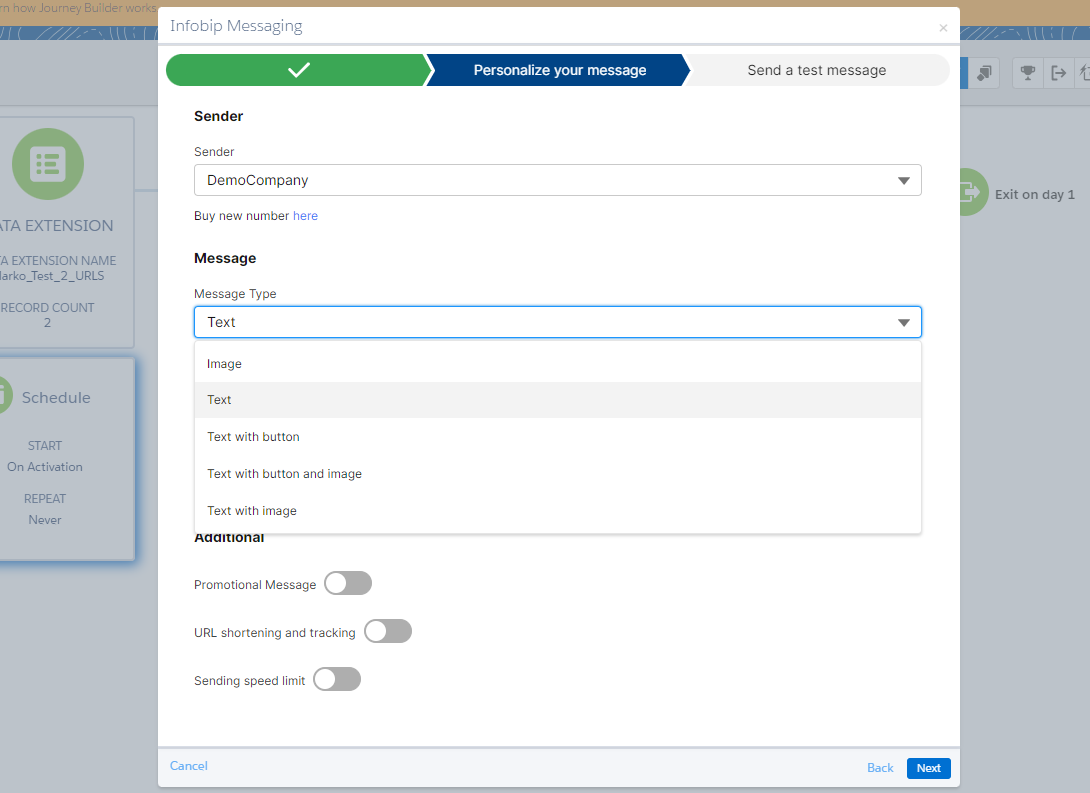The width and height of the screenshot is (1090, 793).
Task: Go Back to the previous step
Action: 879,768
